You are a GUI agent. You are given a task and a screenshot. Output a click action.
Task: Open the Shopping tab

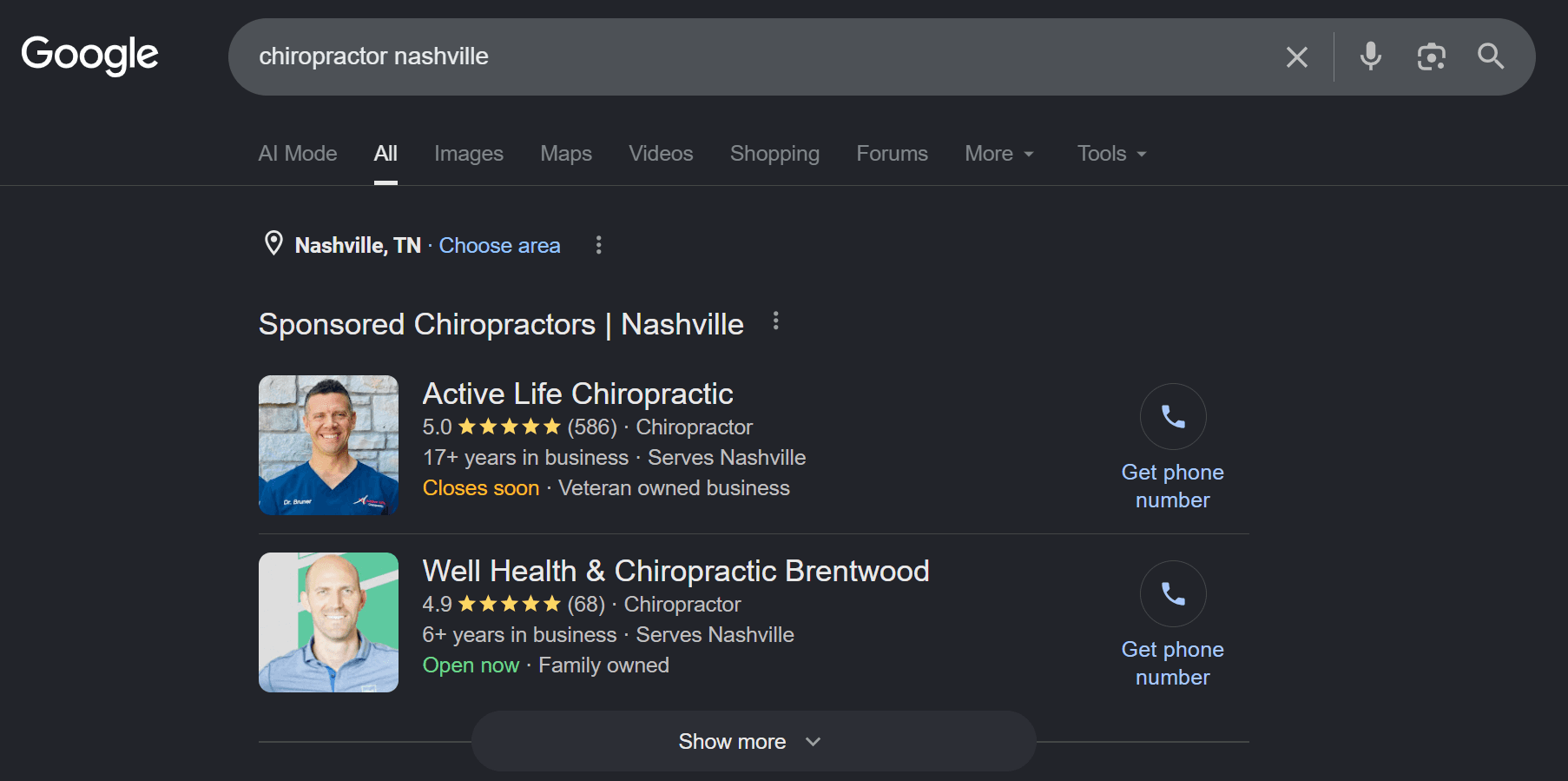[774, 154]
